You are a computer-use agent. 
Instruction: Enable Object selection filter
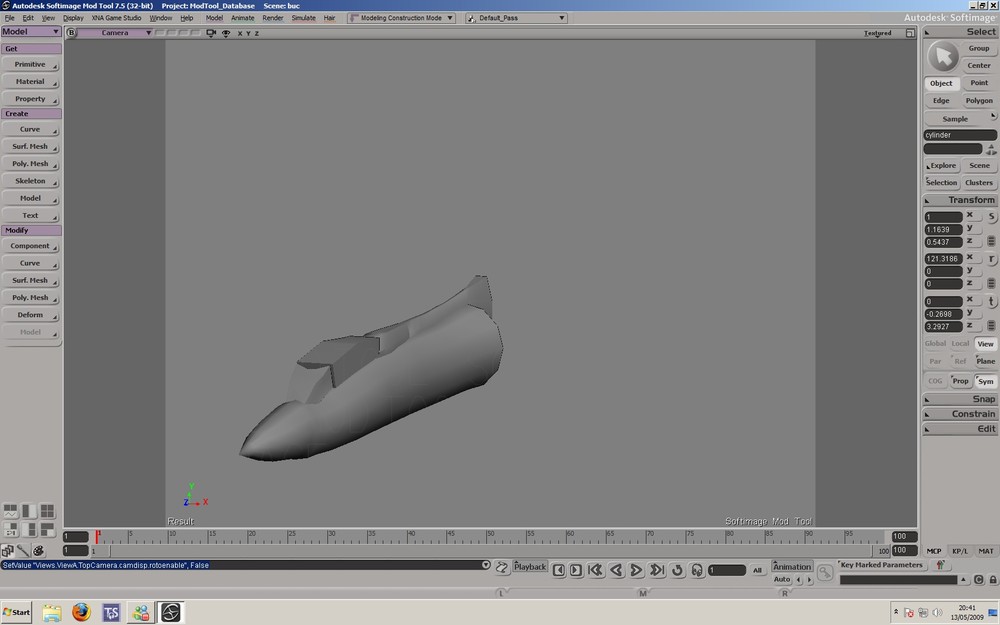[x=941, y=84]
